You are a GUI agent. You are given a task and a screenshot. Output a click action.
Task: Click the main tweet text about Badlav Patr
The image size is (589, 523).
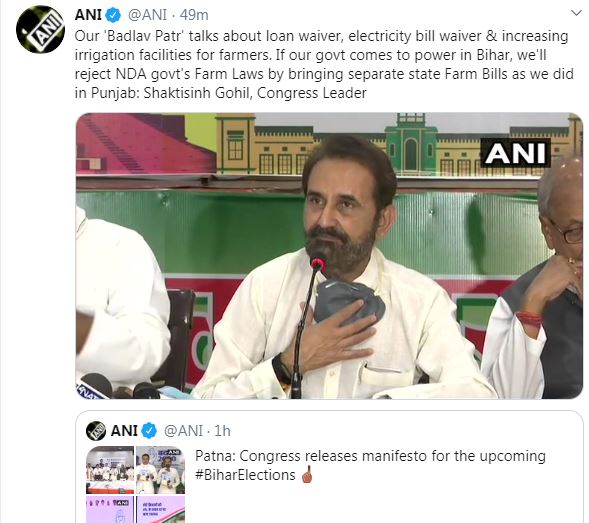[x=324, y=64]
